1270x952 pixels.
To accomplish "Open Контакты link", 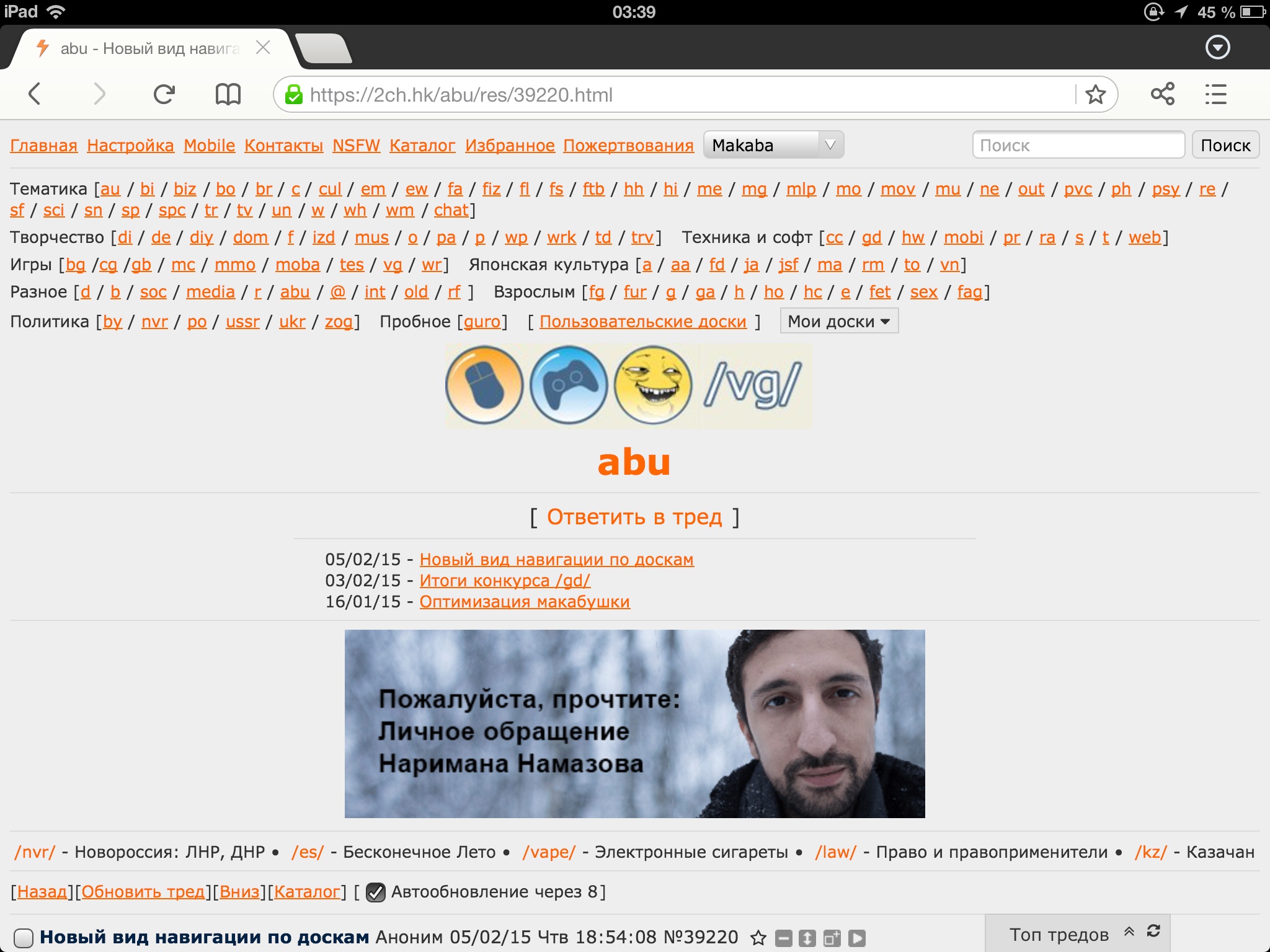I will 284,146.
